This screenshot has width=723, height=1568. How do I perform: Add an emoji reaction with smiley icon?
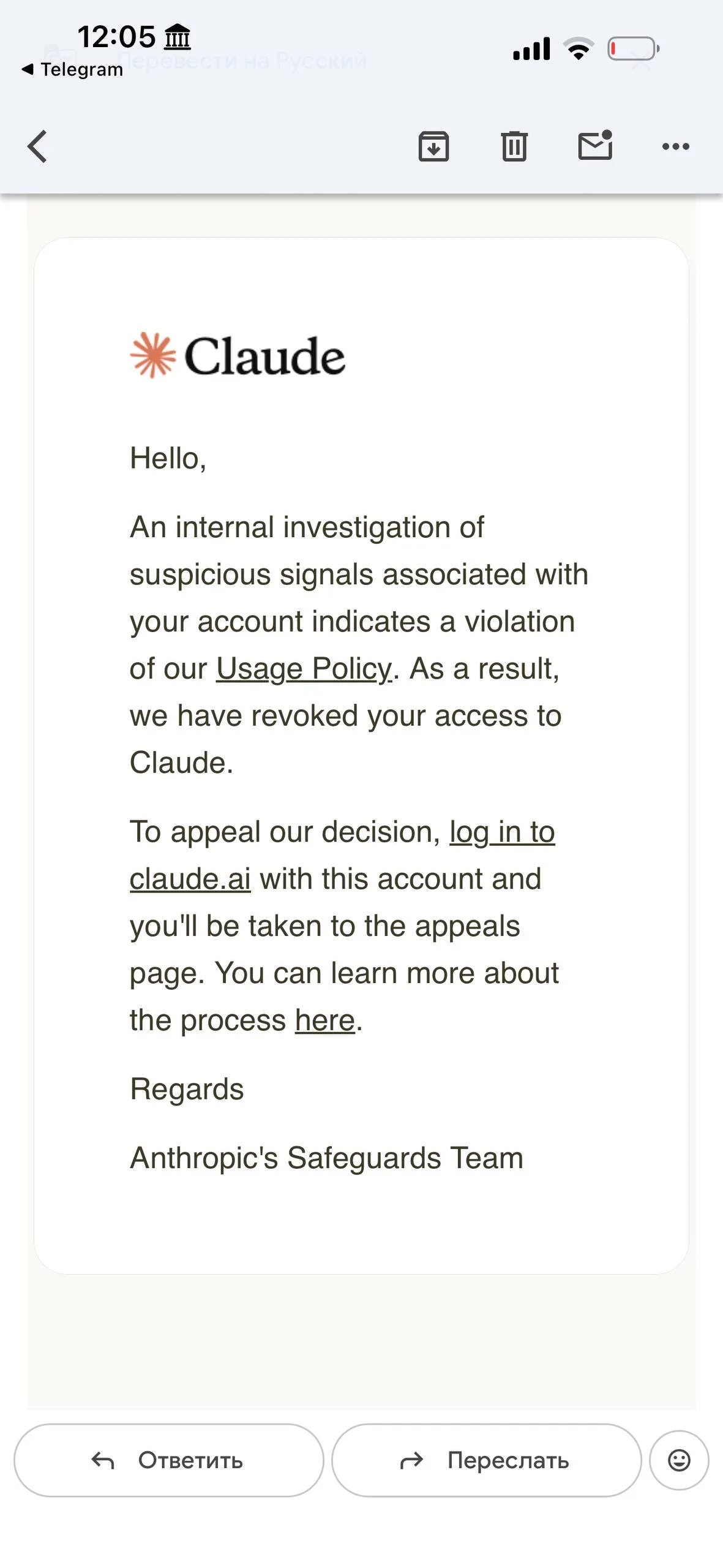coord(679,1460)
